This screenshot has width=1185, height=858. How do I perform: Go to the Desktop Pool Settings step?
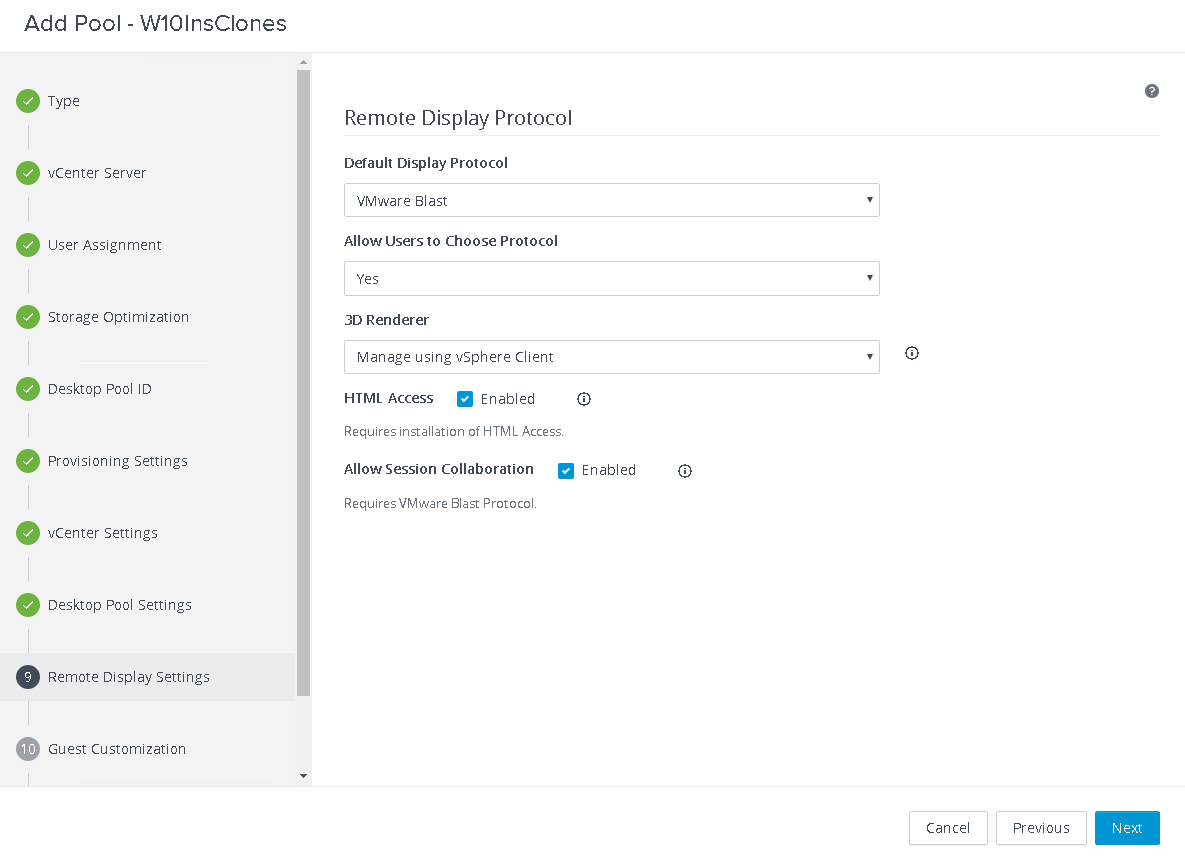(x=119, y=605)
